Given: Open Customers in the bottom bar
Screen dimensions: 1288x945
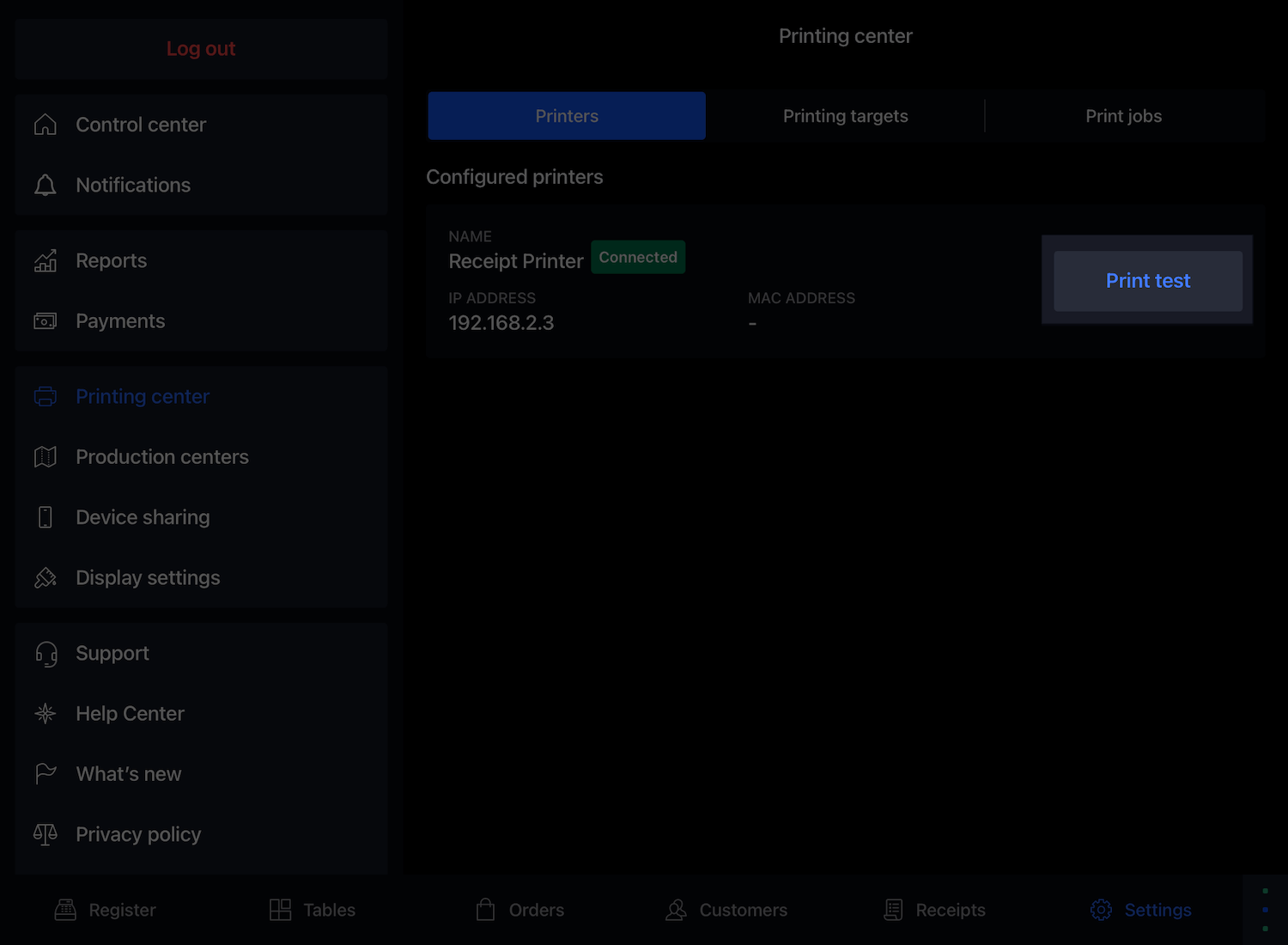Looking at the screenshot, I should point(726,910).
